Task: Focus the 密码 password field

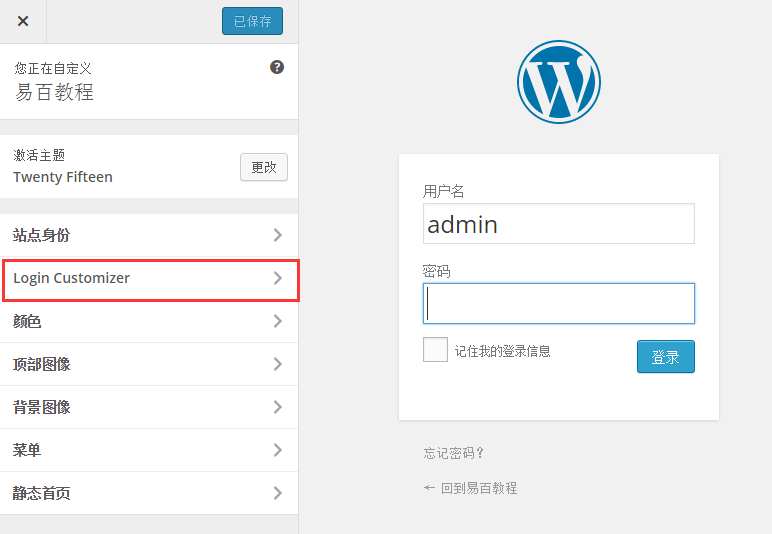Action: [x=558, y=303]
